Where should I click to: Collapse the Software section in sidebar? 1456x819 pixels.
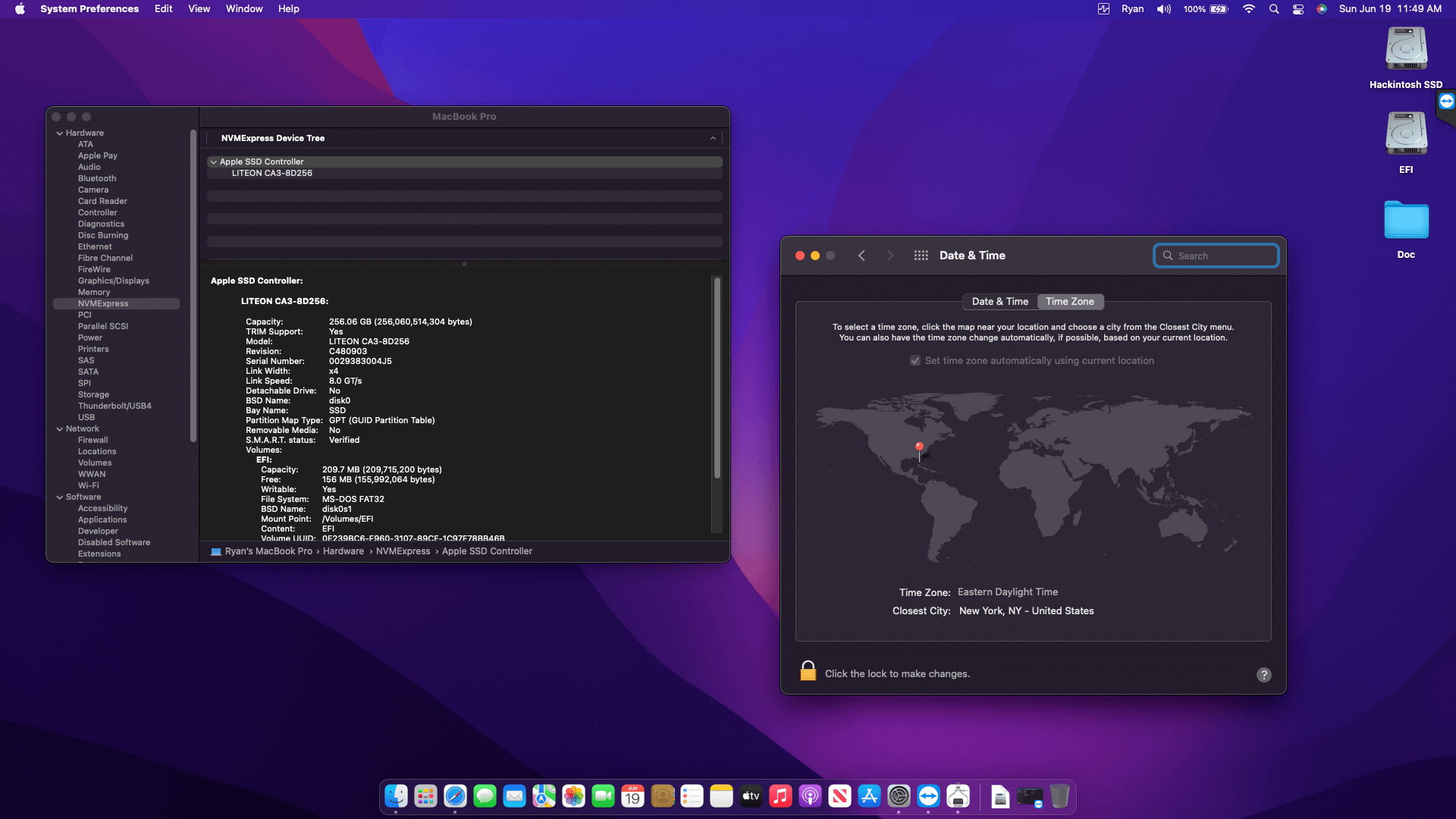click(60, 497)
